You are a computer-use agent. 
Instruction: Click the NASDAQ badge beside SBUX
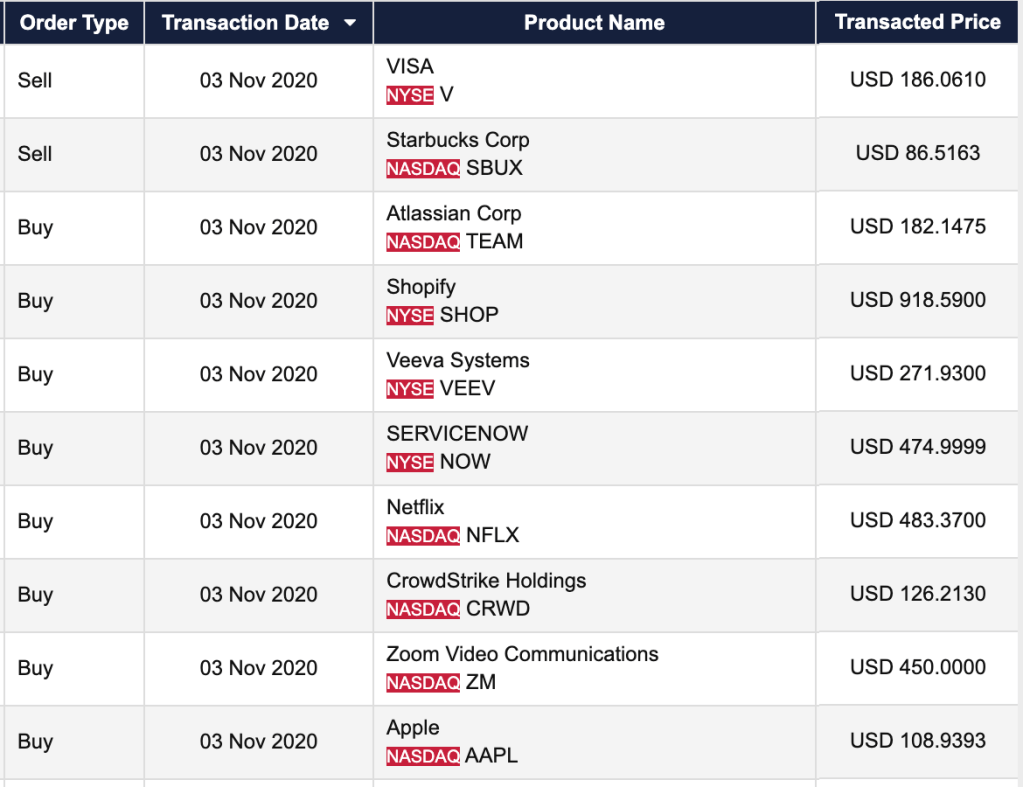[x=423, y=169]
